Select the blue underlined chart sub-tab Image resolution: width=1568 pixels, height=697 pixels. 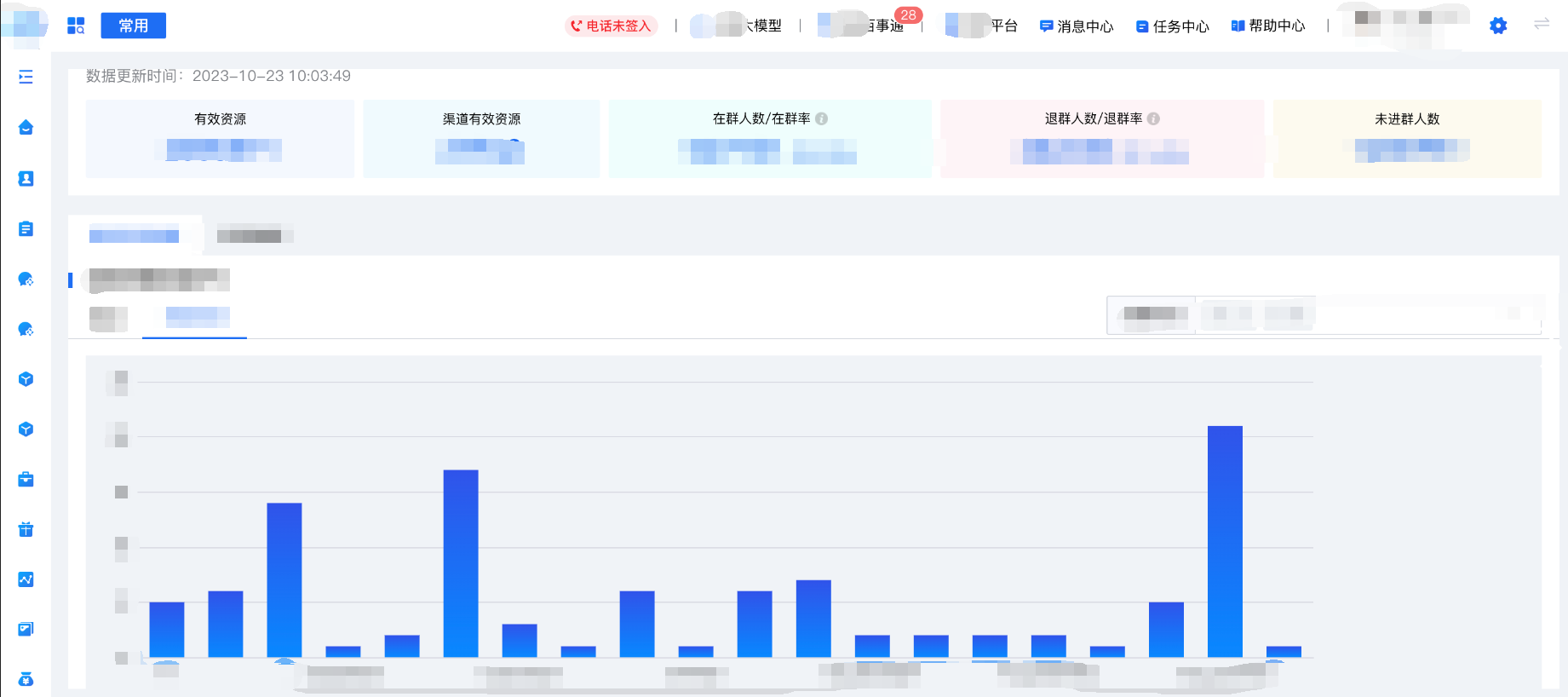195,318
